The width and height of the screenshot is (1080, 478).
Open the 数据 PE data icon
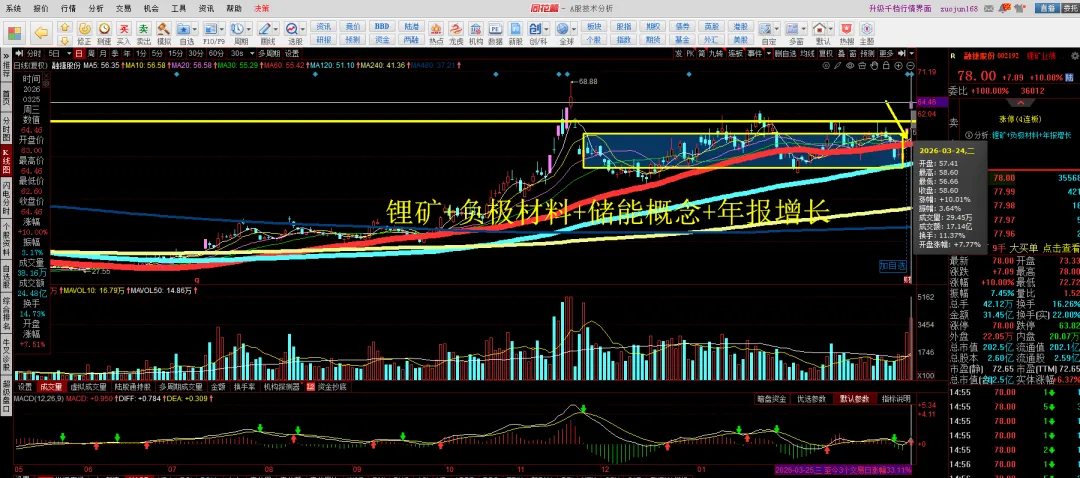[x=495, y=29]
